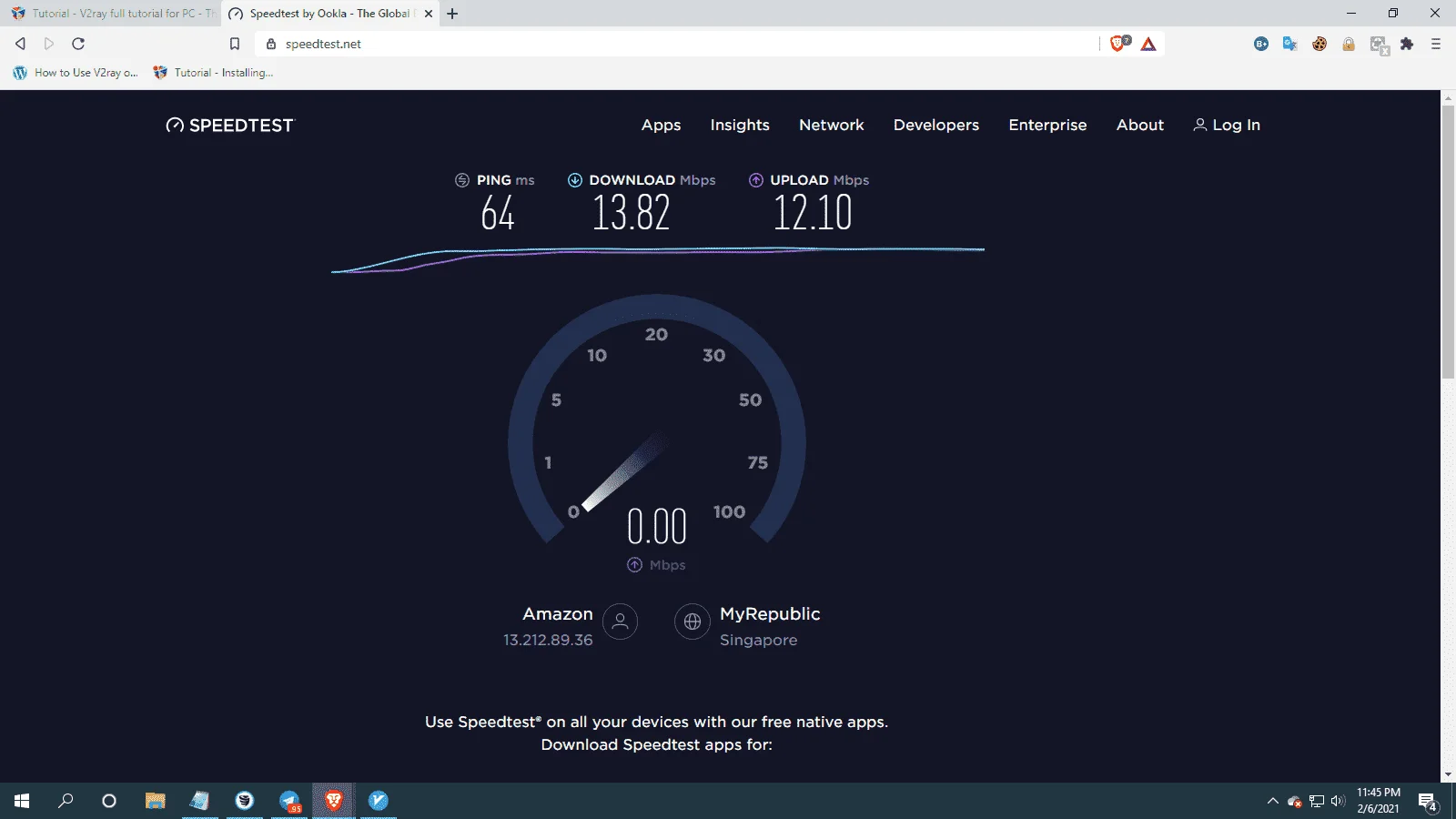This screenshot has height=819, width=1456.
Task: Click the globe icon next to MyRepublic
Action: click(693, 622)
